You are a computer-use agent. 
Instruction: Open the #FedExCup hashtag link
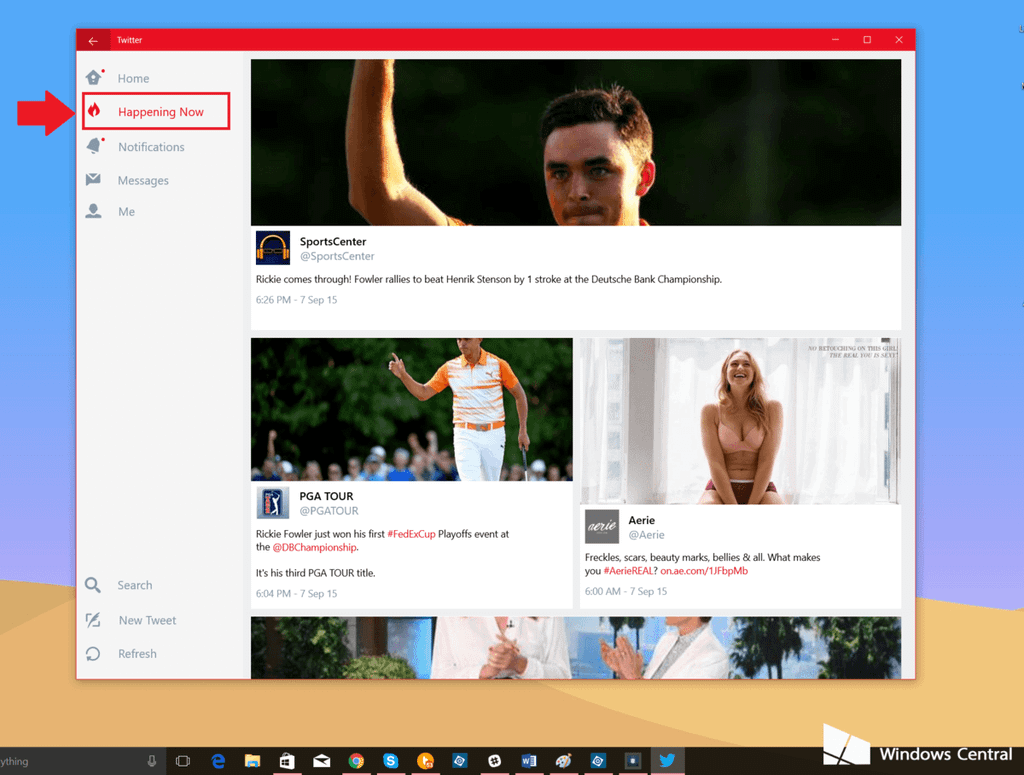(x=411, y=534)
